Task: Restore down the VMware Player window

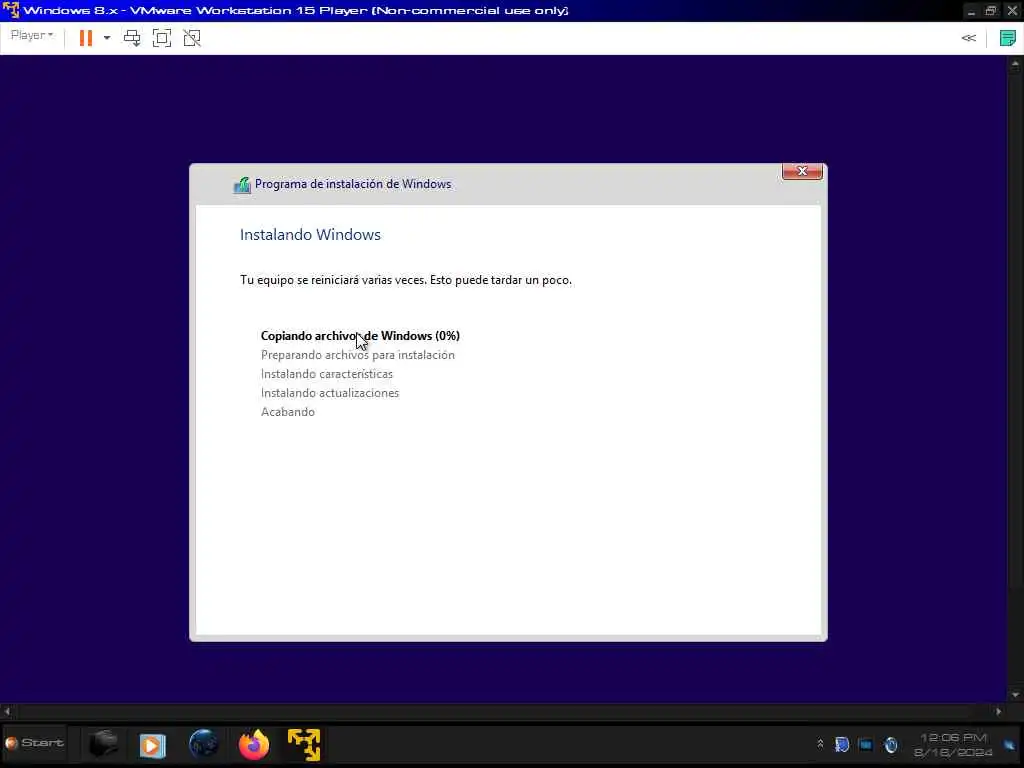Action: click(991, 11)
